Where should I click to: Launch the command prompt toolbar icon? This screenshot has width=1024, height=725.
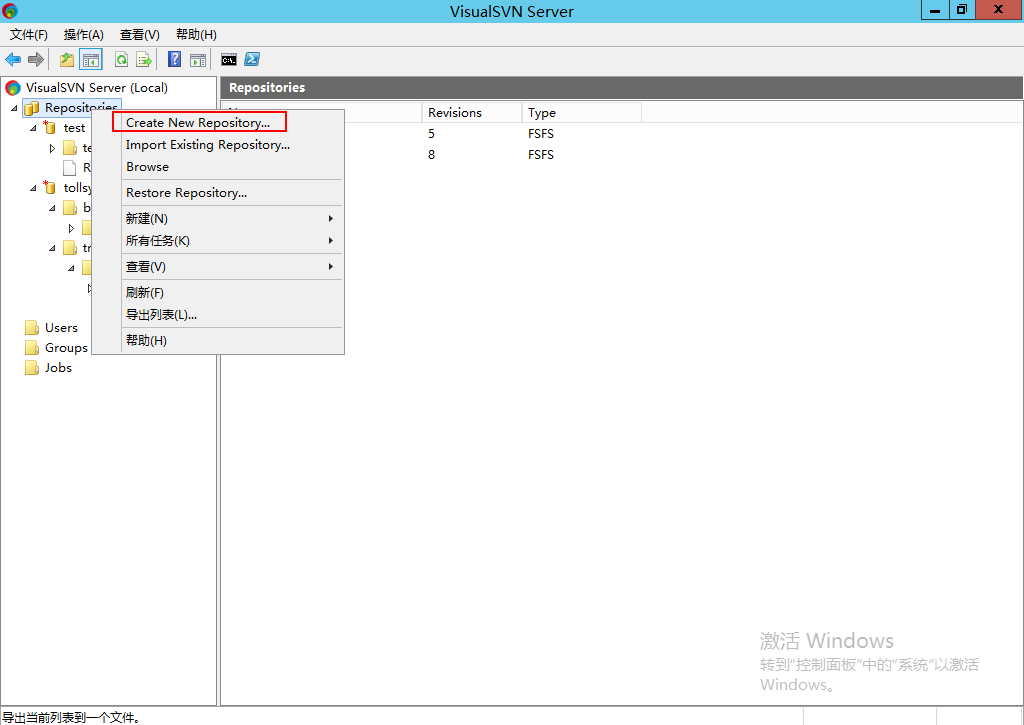tap(229, 60)
